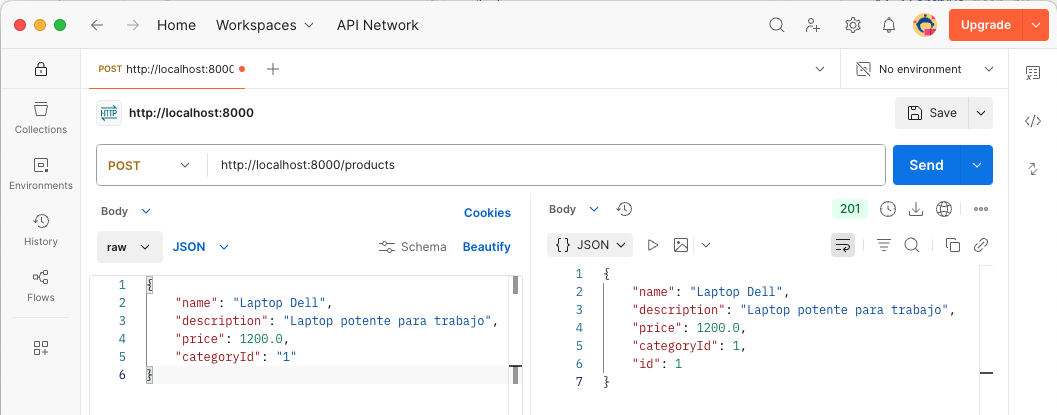Open the Environments sidebar panel
The height and width of the screenshot is (415, 1057).
click(x=41, y=174)
